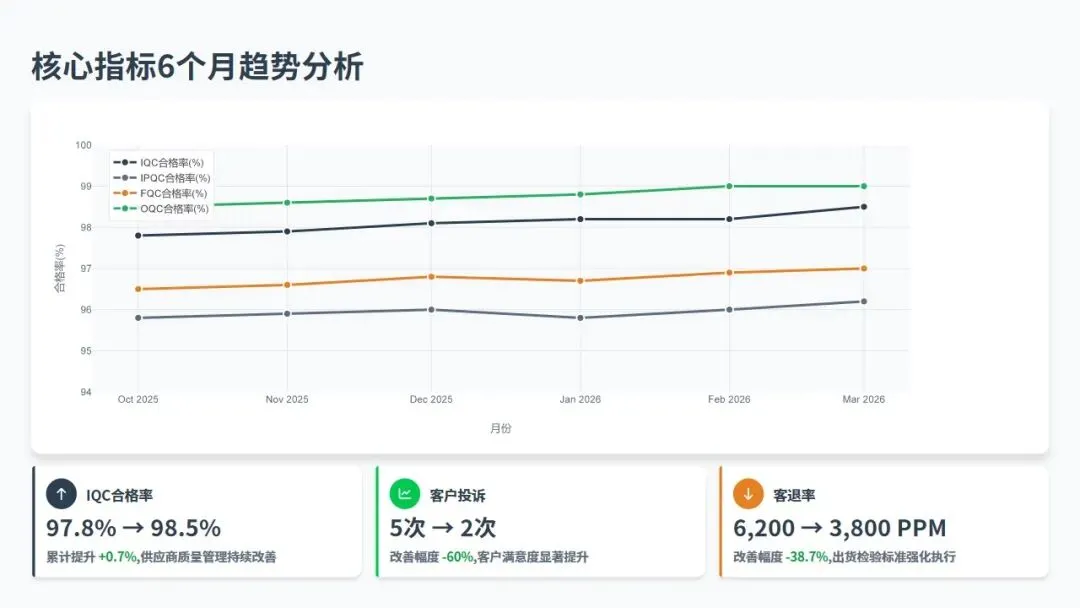
Task: Click the Nov 2025 x-axis label
Action: [x=287, y=399]
